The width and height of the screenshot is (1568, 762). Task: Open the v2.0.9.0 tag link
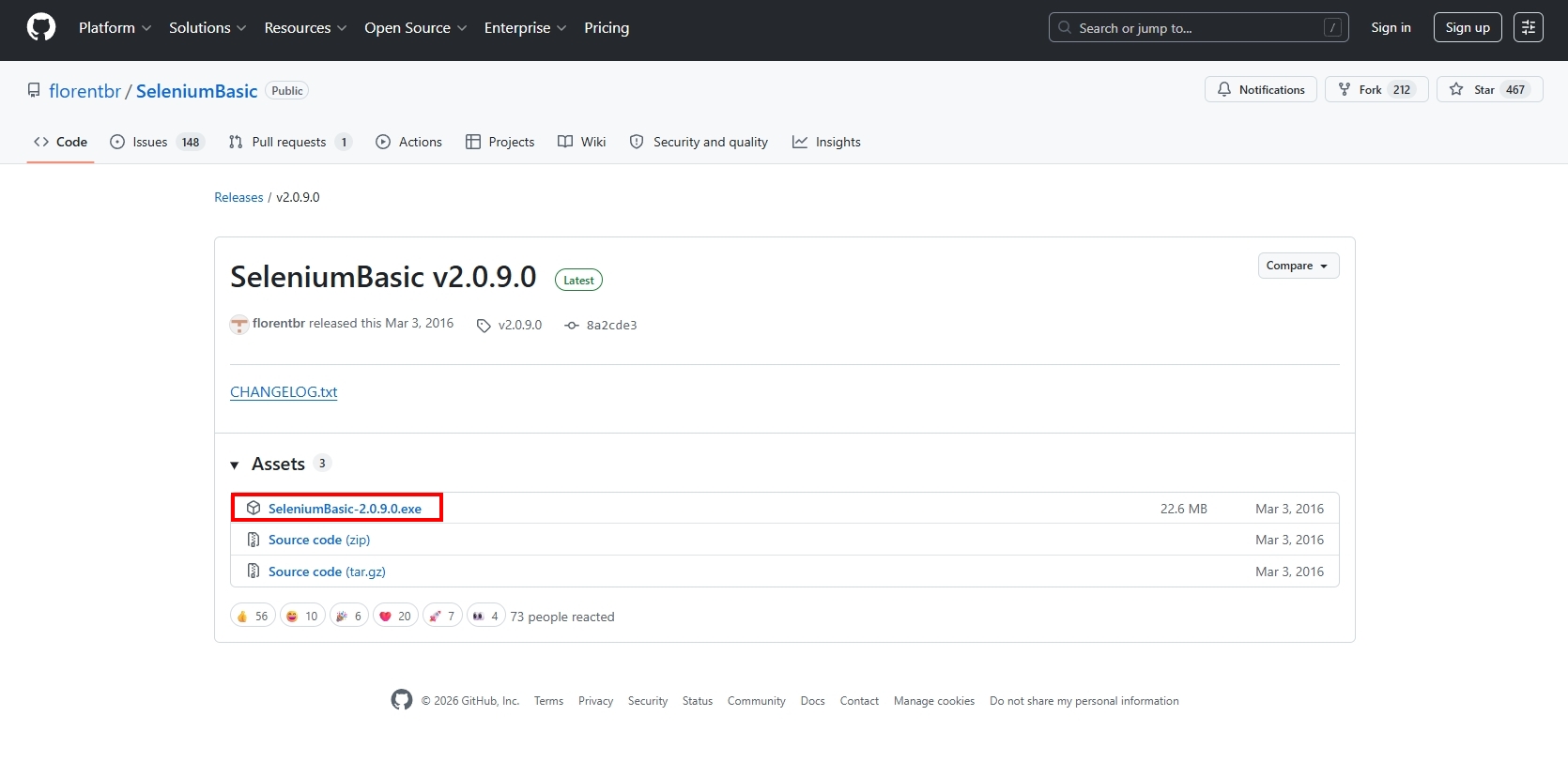click(x=510, y=325)
